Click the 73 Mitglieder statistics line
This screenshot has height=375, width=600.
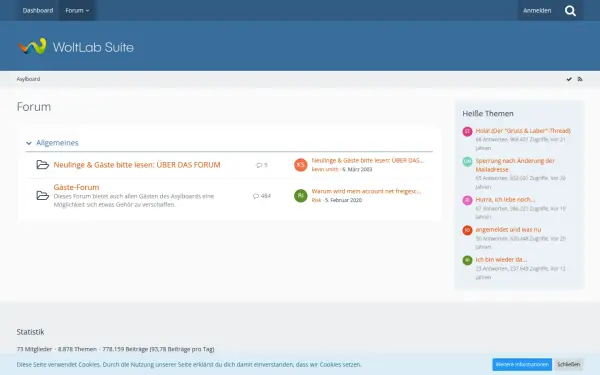tap(115, 349)
